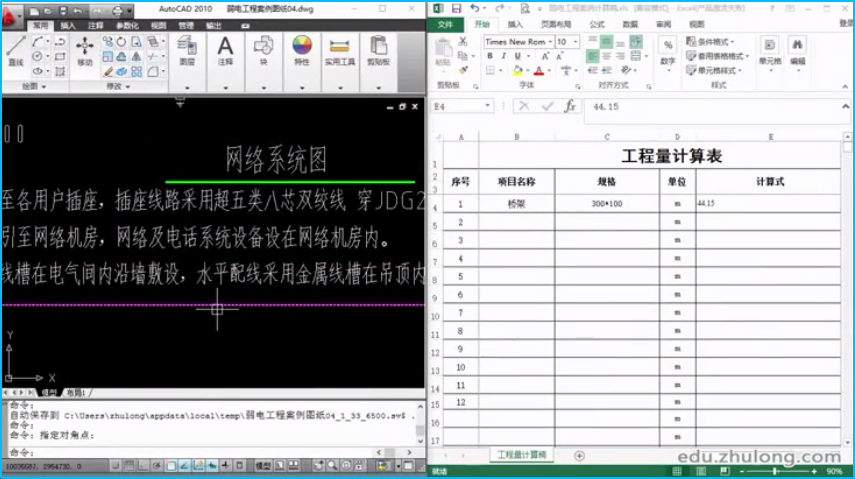Image resolution: width=855 pixels, height=479 pixels.
Task: Click the Cancel X button in formula bar
Action: pos(524,106)
